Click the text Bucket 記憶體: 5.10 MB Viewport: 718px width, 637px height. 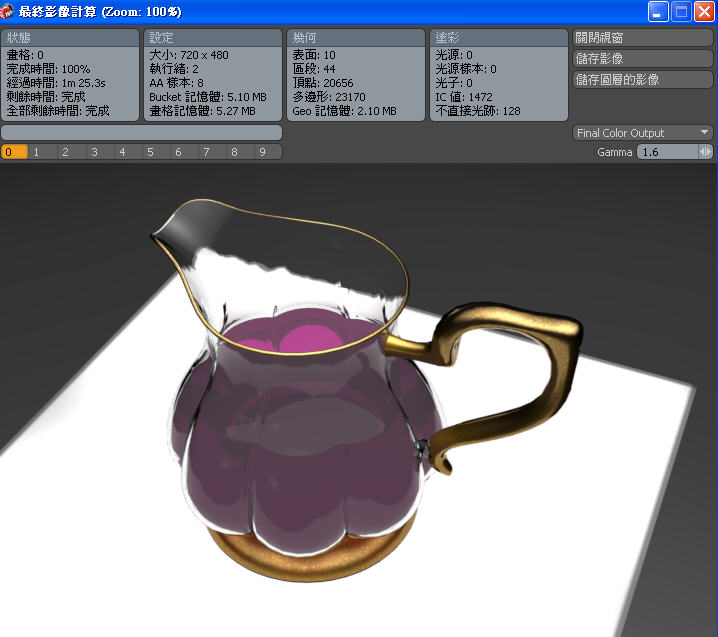pos(208,97)
